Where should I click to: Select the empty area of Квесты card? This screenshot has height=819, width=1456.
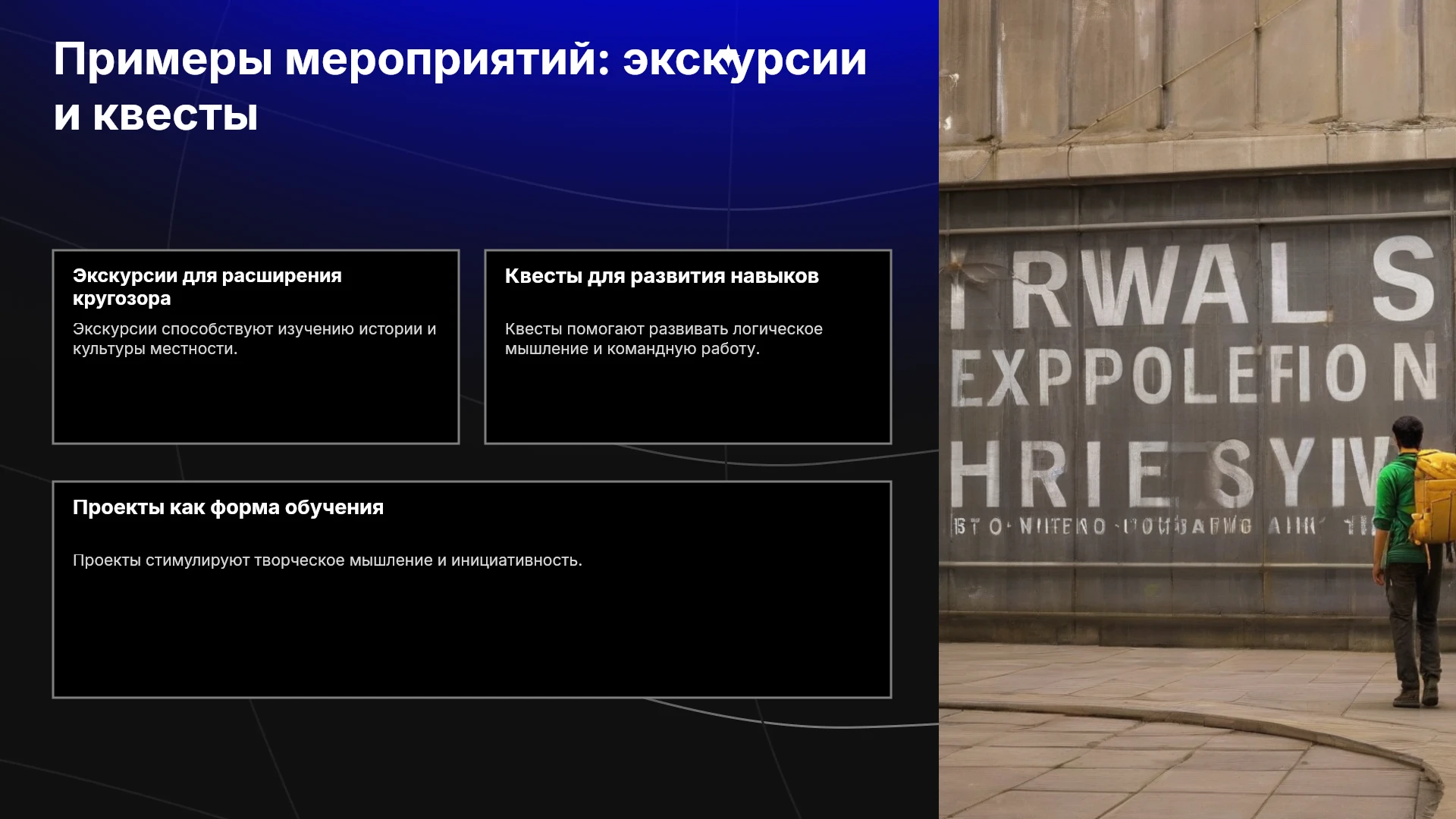[688, 402]
